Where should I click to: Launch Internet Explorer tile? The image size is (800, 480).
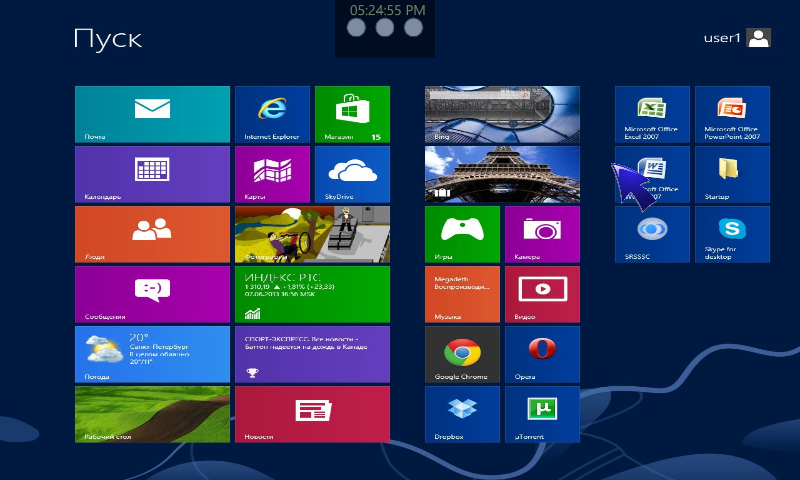click(x=272, y=114)
